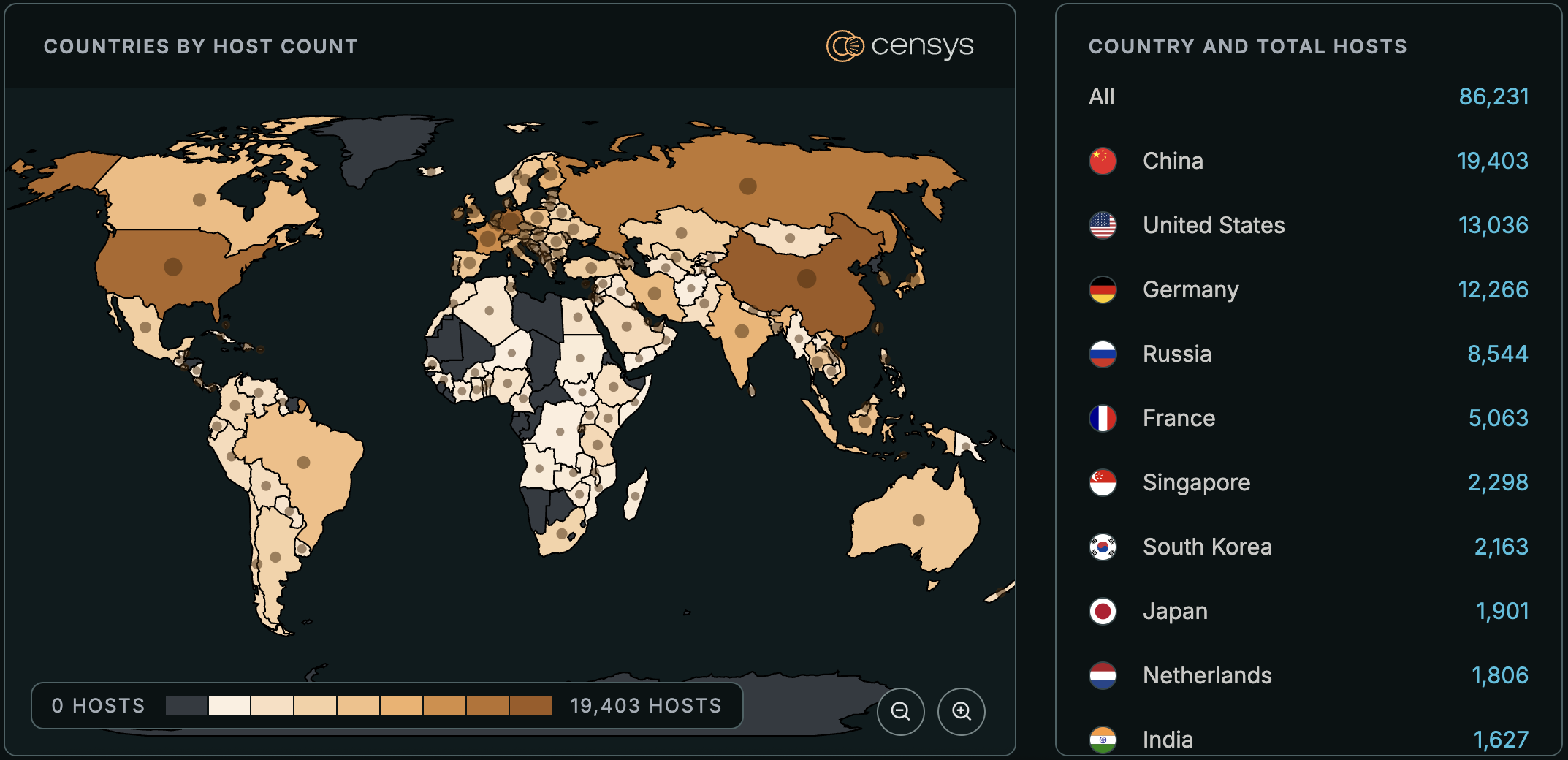This screenshot has width=1568, height=760.
Task: Click the Censys logo
Action: 900,46
